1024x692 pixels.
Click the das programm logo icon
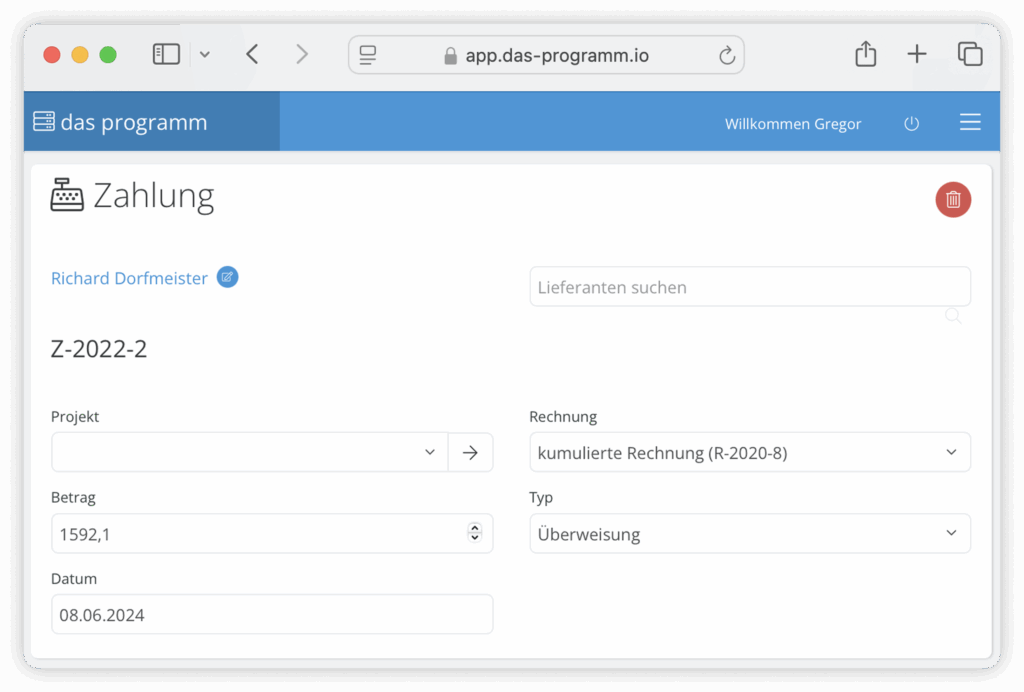43,120
